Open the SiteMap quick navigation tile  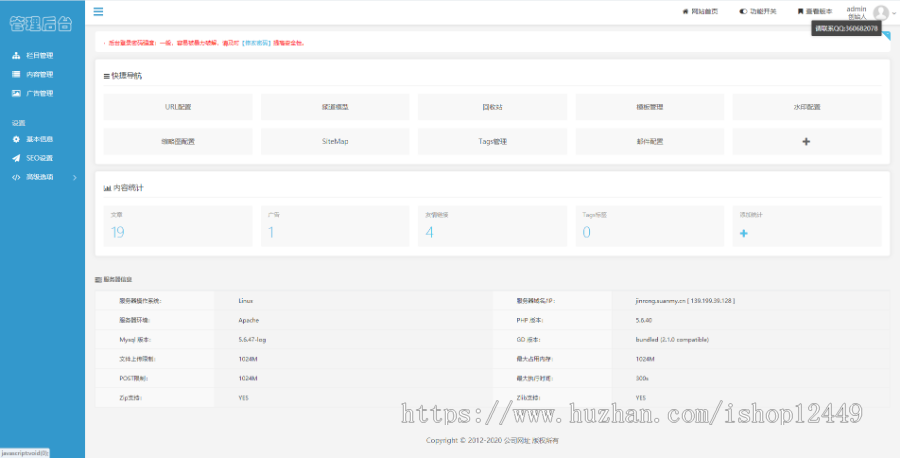(x=335, y=141)
